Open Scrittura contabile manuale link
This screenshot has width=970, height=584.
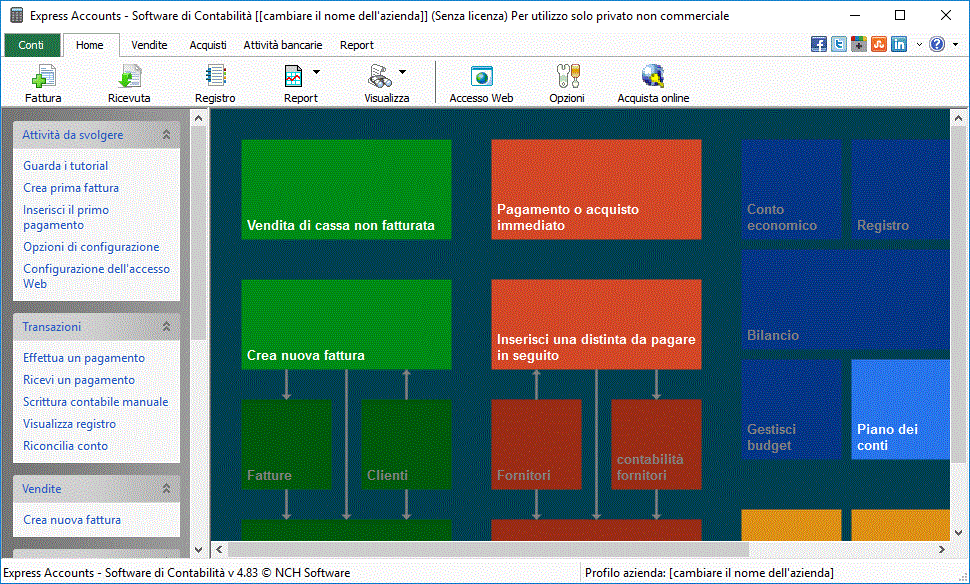point(96,402)
